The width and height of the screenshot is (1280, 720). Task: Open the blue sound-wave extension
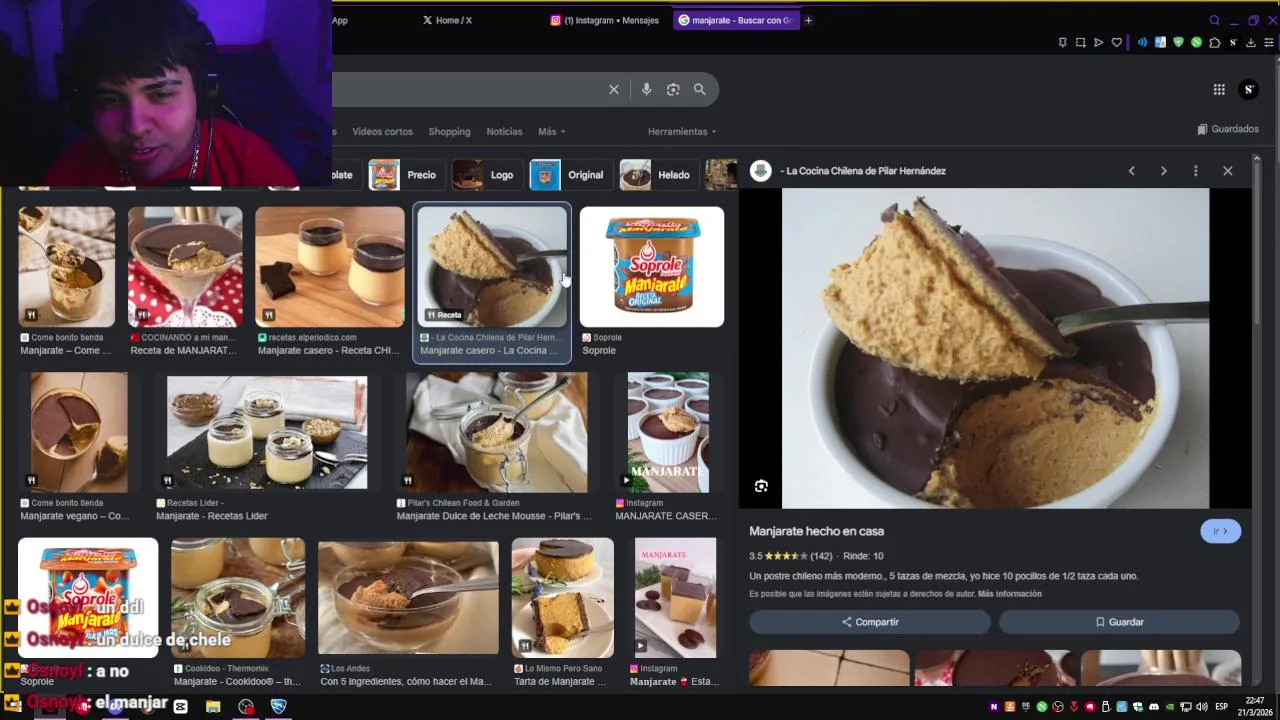(x=1142, y=42)
